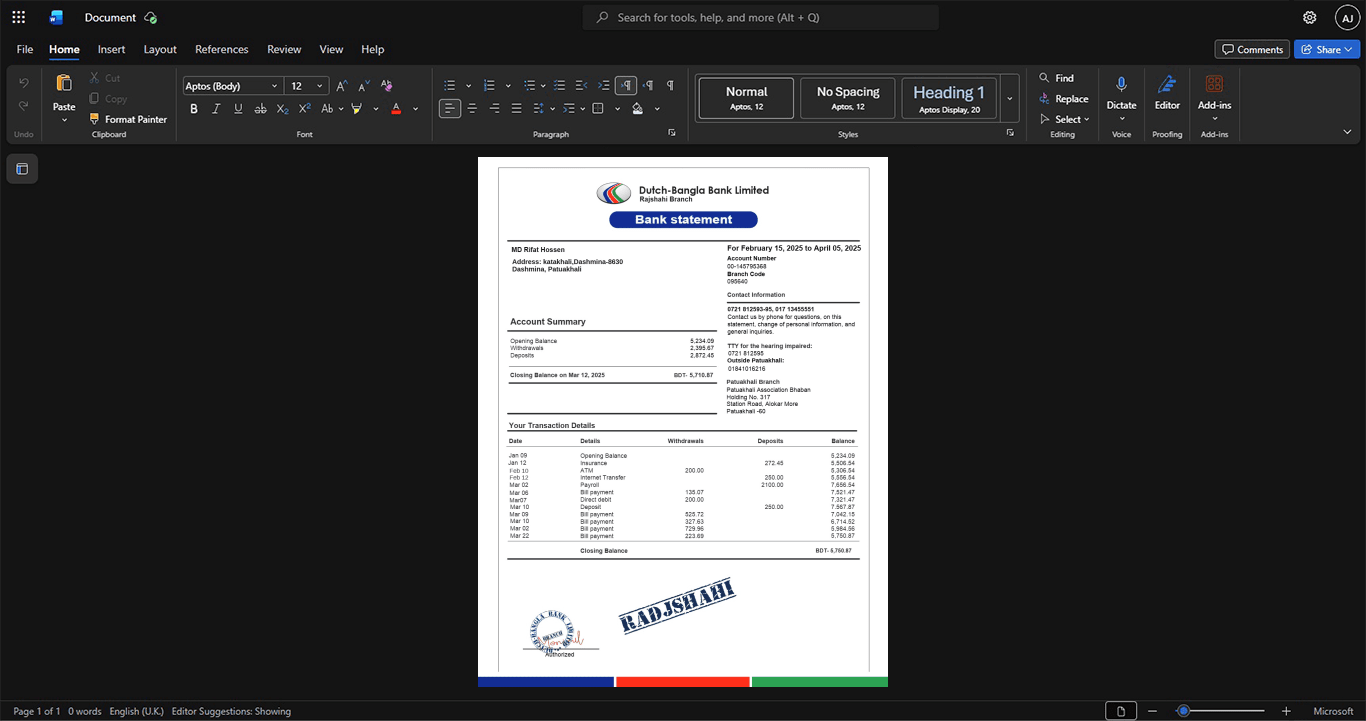Open Paragraph settings dialog launcher
Screen dimensions: 1366x721
point(672,133)
